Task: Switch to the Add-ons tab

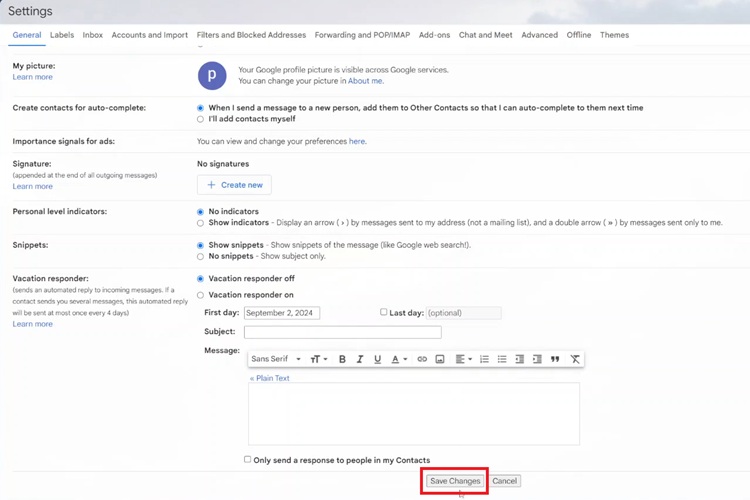Action: click(434, 35)
